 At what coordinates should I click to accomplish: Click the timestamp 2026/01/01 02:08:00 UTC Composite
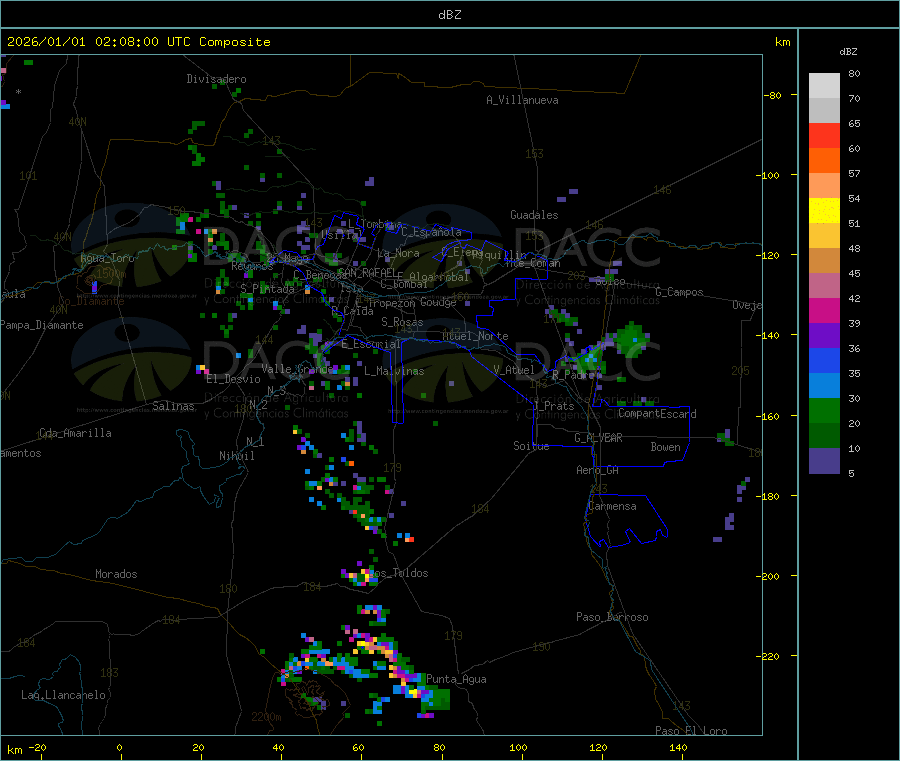pyautogui.click(x=138, y=42)
